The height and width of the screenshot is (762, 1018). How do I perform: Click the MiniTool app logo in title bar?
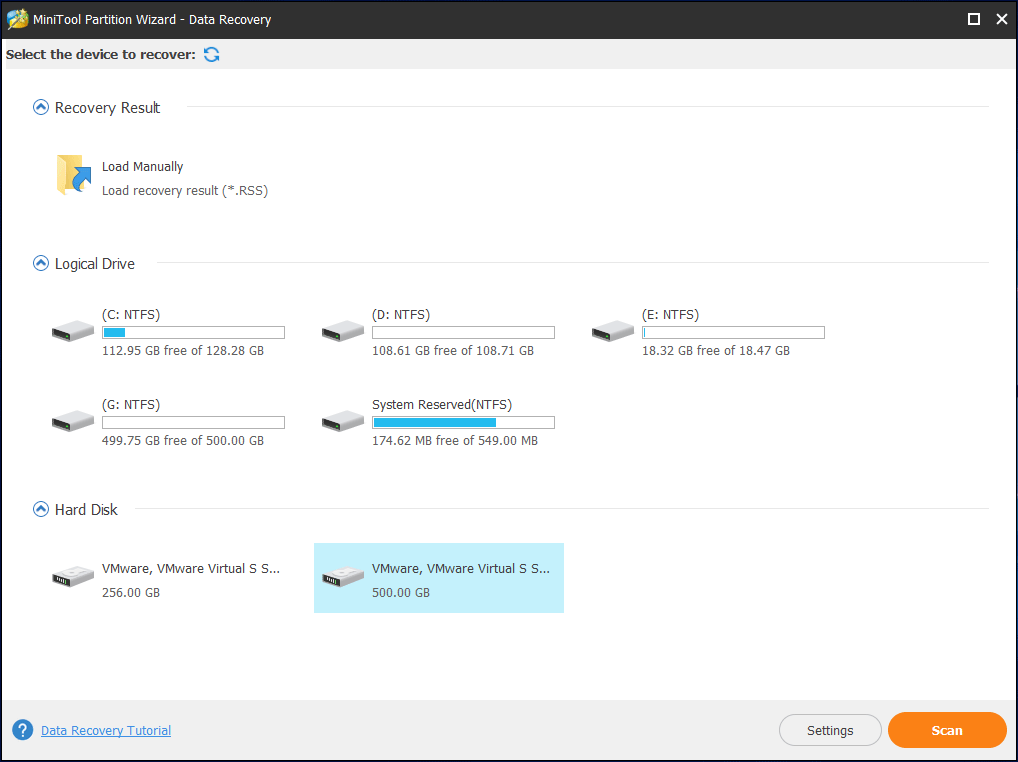click(x=17, y=19)
